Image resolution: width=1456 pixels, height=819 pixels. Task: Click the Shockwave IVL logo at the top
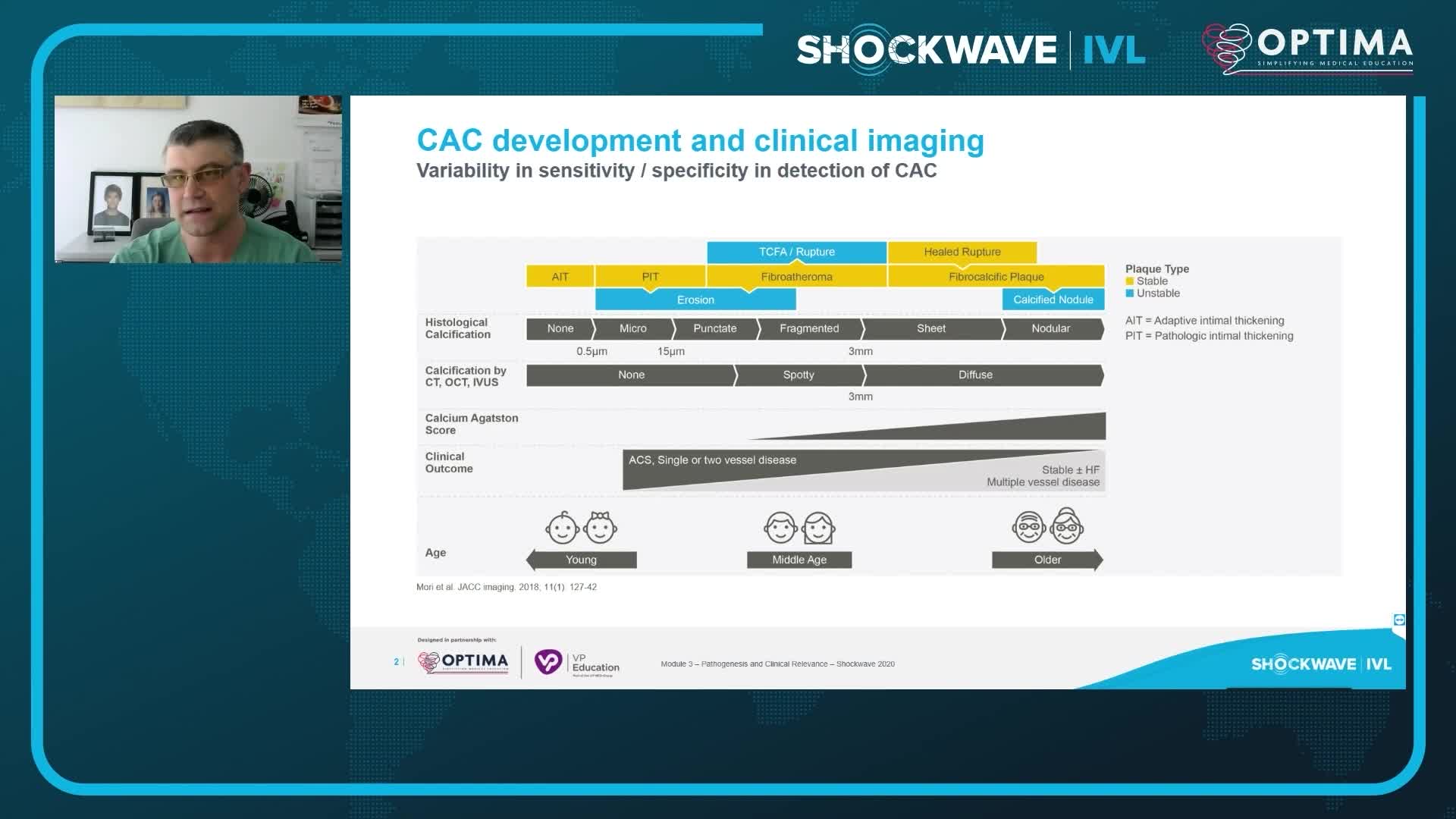coord(970,49)
